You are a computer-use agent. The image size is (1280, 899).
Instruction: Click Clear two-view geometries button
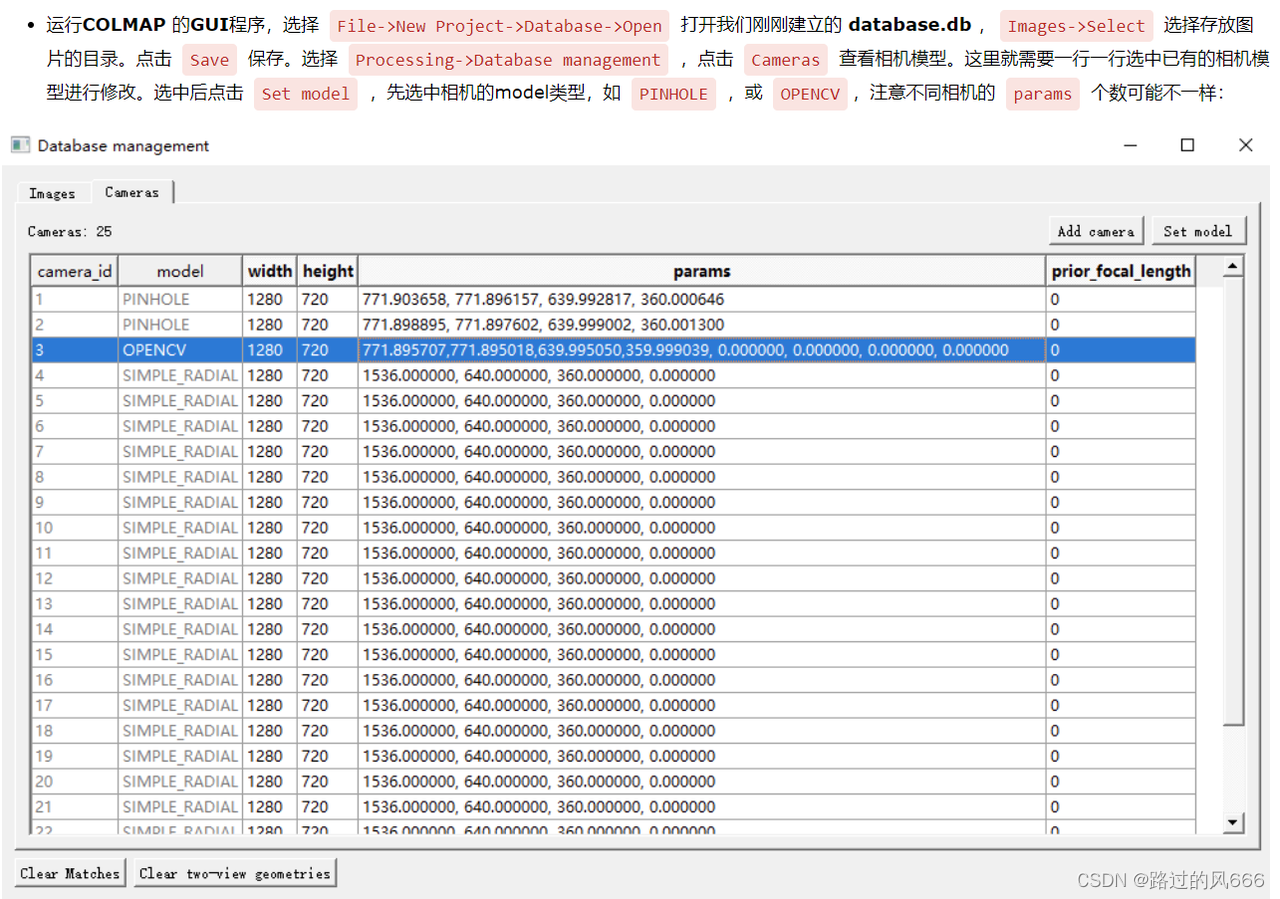click(235, 873)
